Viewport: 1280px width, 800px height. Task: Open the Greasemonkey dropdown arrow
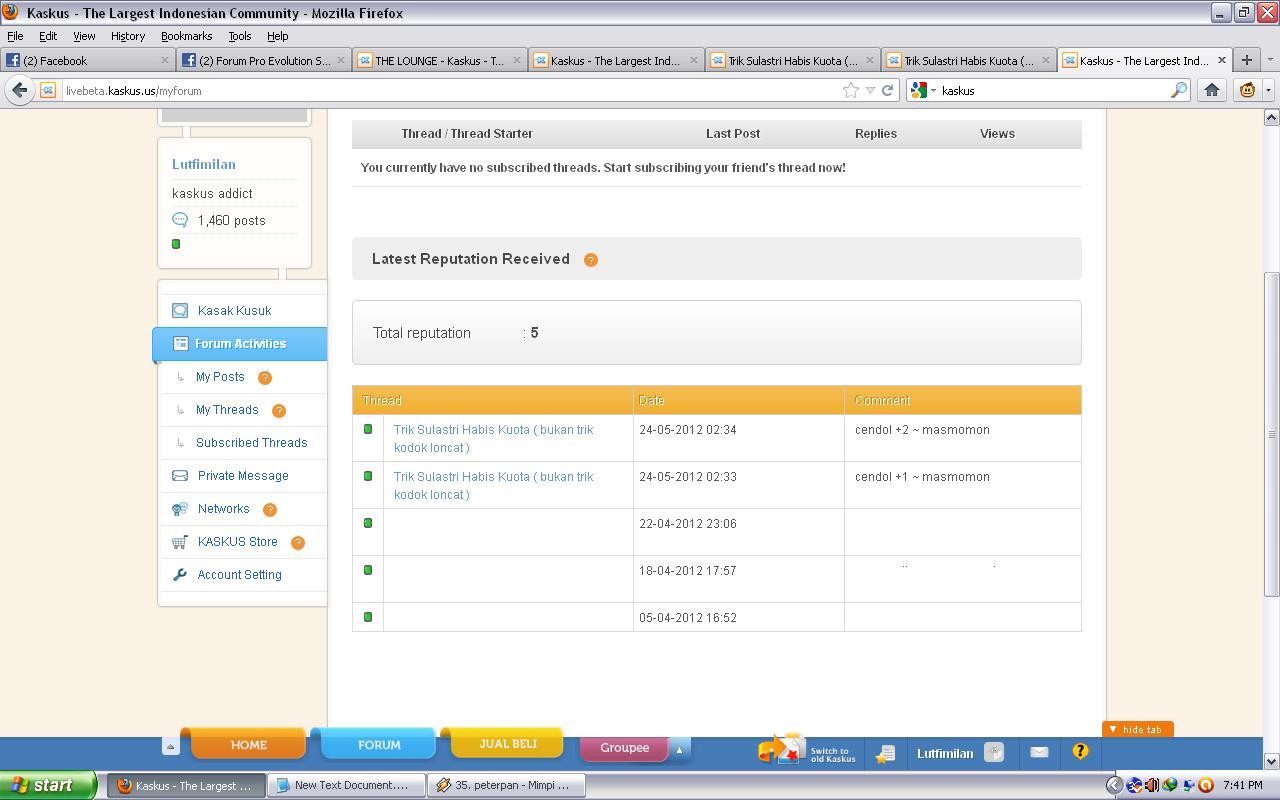coord(1267,90)
